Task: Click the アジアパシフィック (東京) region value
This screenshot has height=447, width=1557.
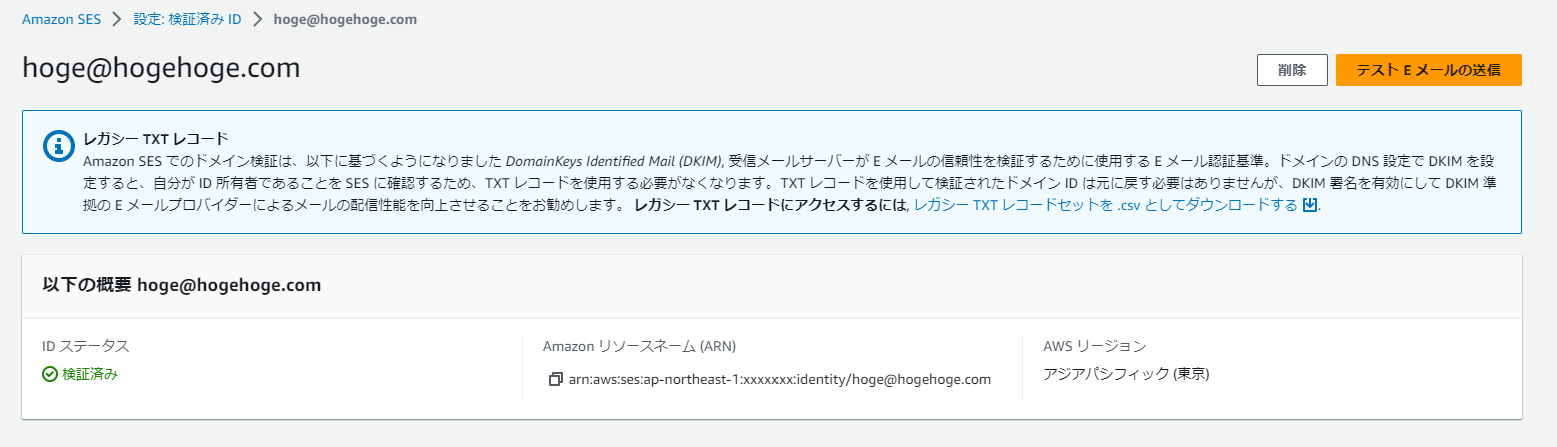Action: click(x=1127, y=374)
